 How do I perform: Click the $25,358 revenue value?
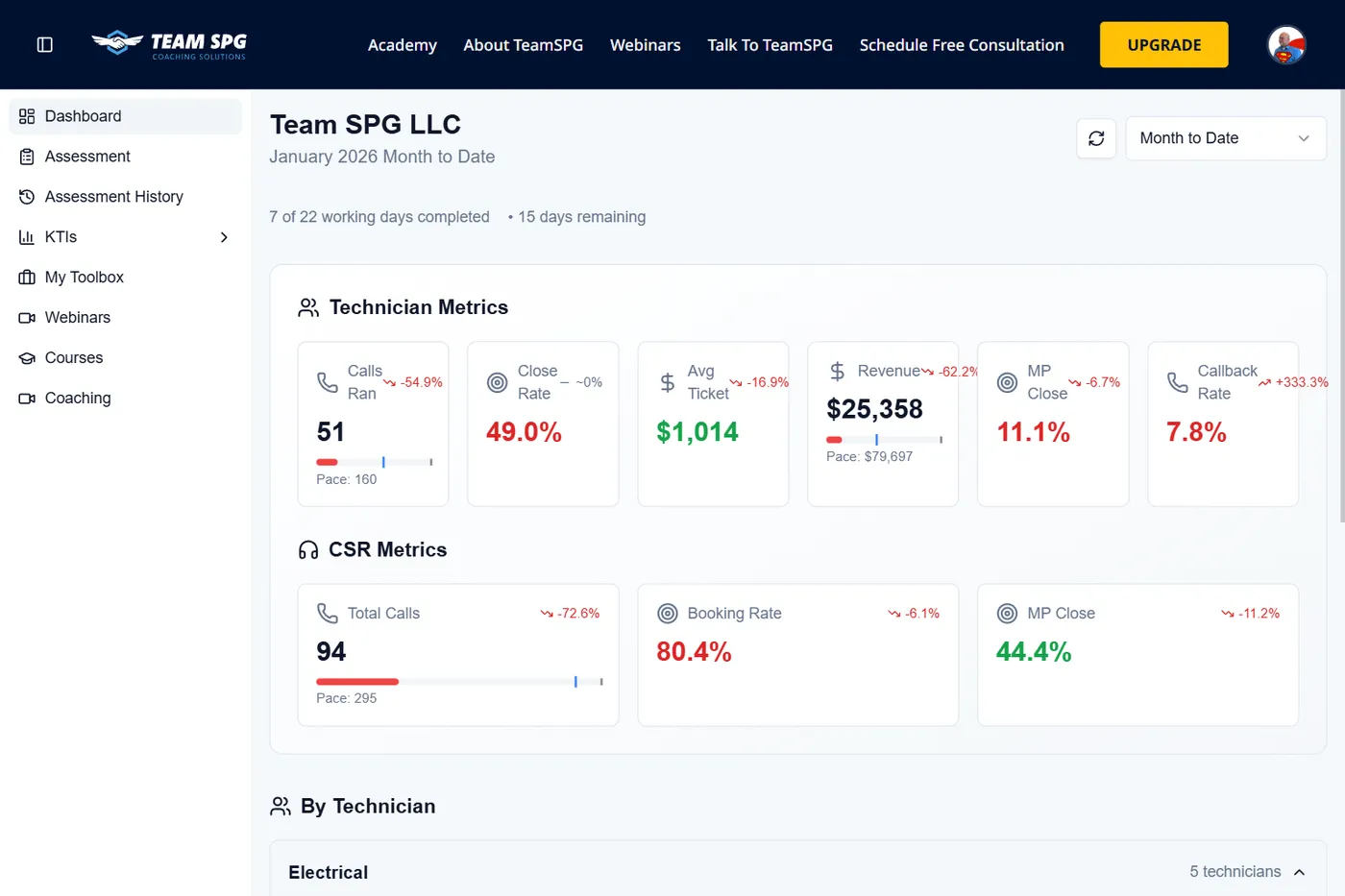point(875,409)
